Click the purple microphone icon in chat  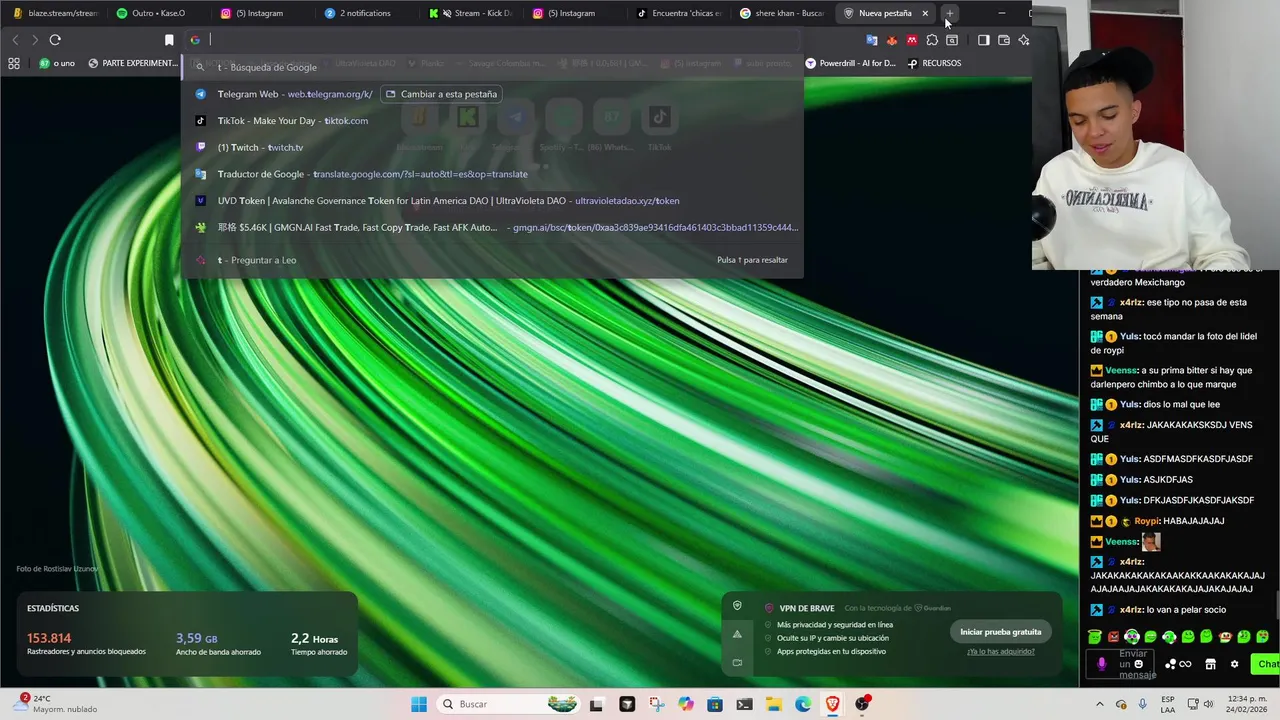(x=1101, y=664)
